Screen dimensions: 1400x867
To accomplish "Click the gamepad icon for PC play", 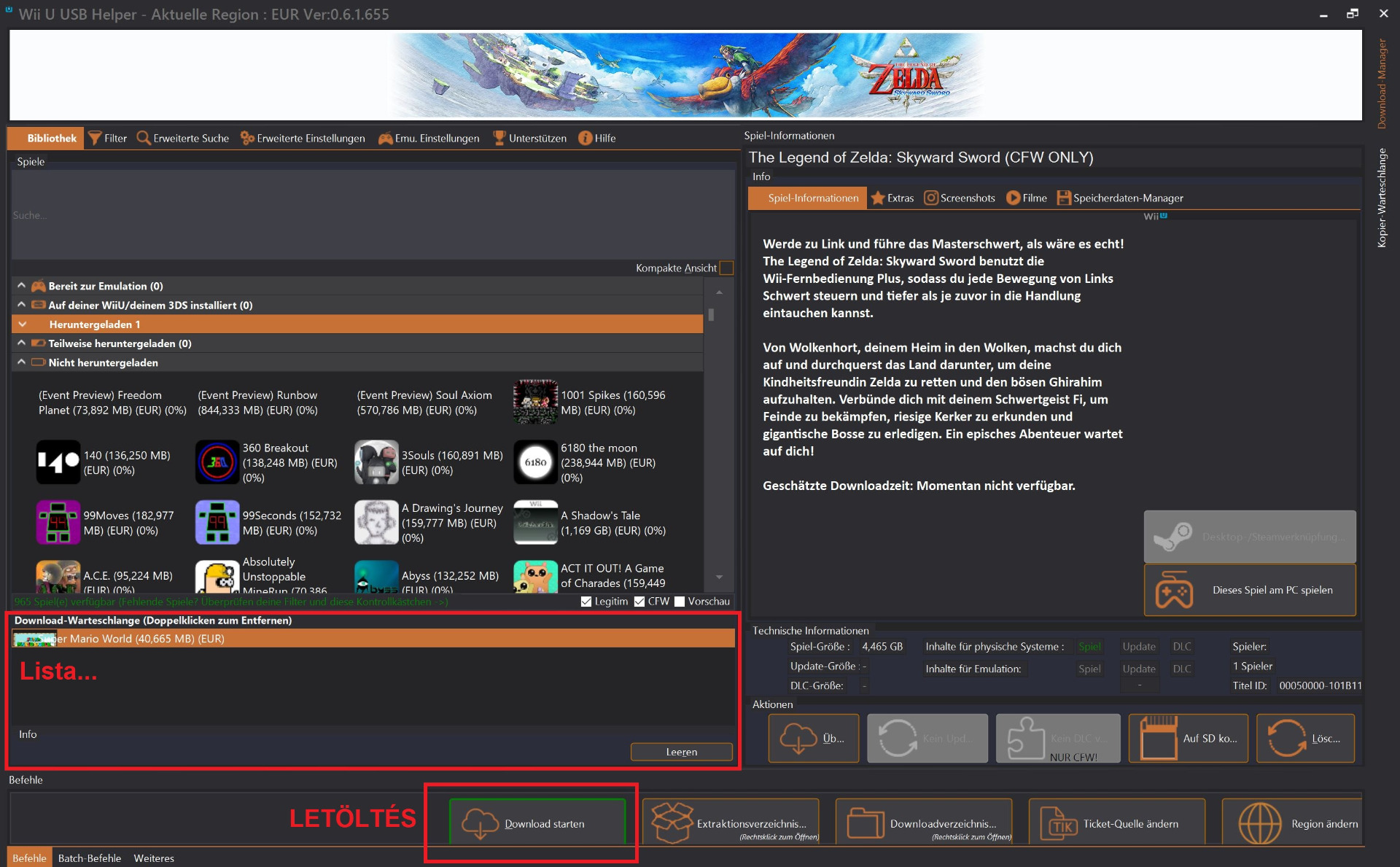I will (1174, 590).
